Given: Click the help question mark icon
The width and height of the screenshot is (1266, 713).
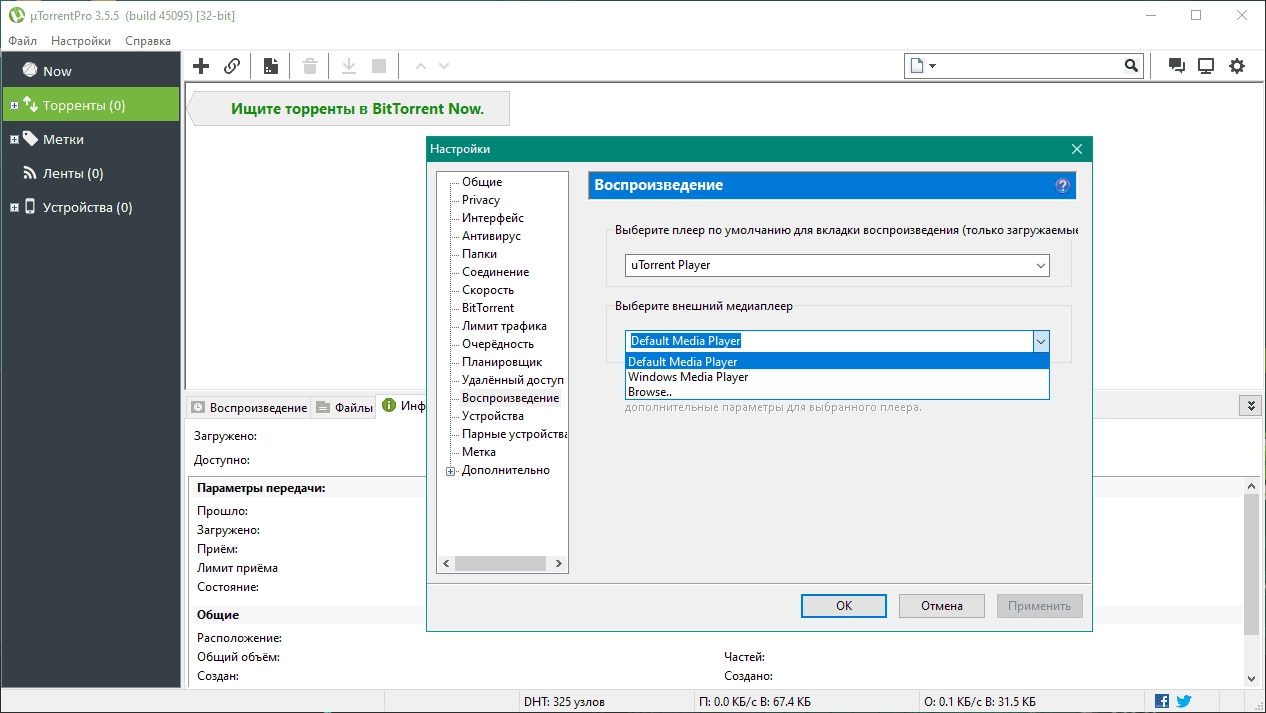Looking at the screenshot, I should pos(1062,185).
